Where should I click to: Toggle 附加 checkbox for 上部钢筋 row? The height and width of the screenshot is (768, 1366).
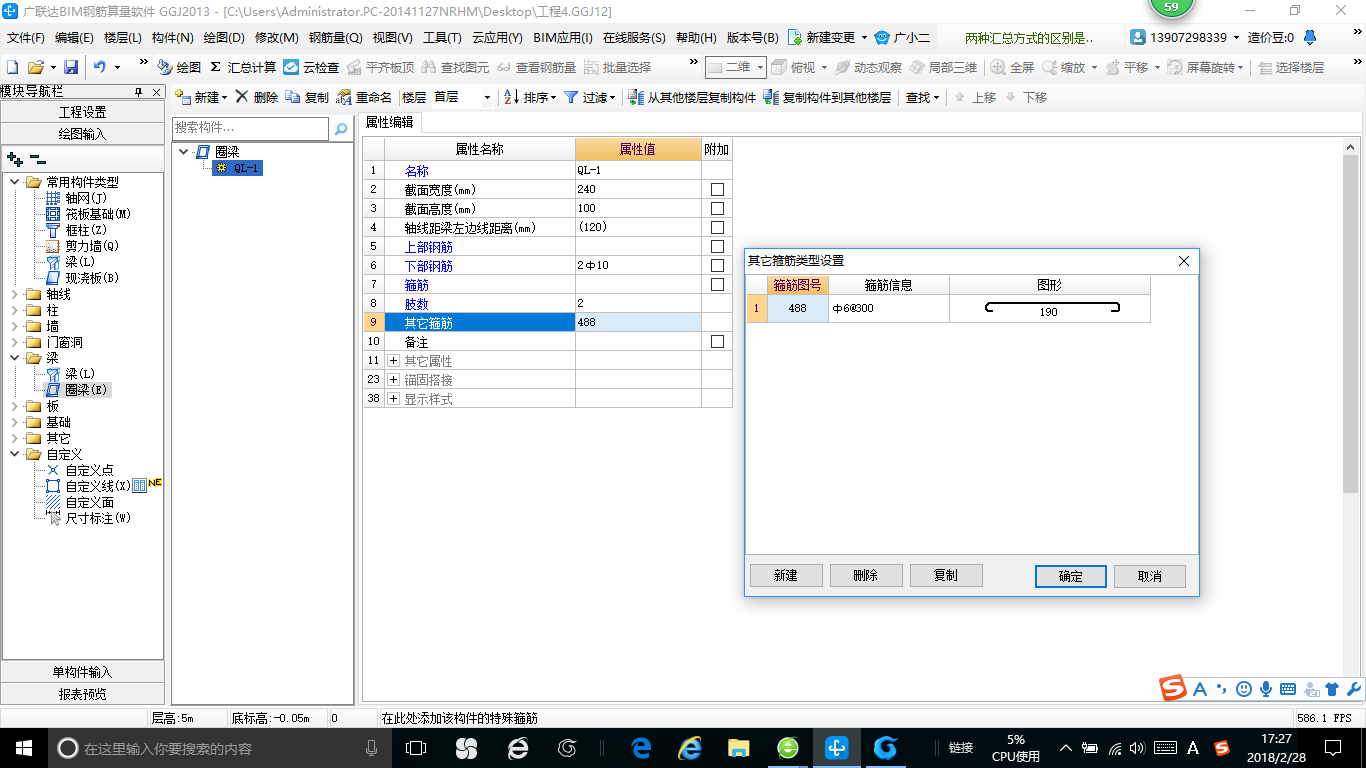pos(717,246)
